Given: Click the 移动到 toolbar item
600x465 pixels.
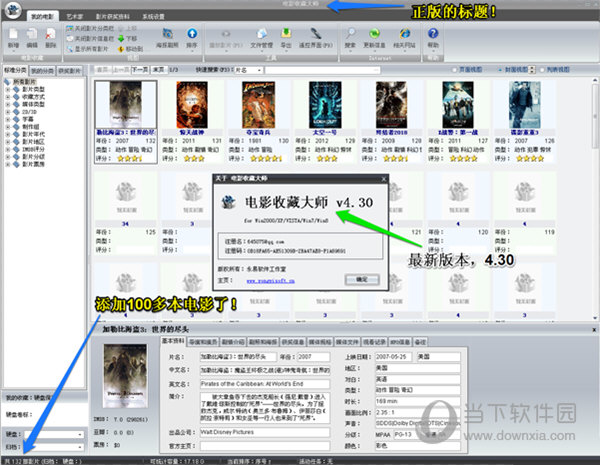Looking at the screenshot, I should [x=130, y=49].
